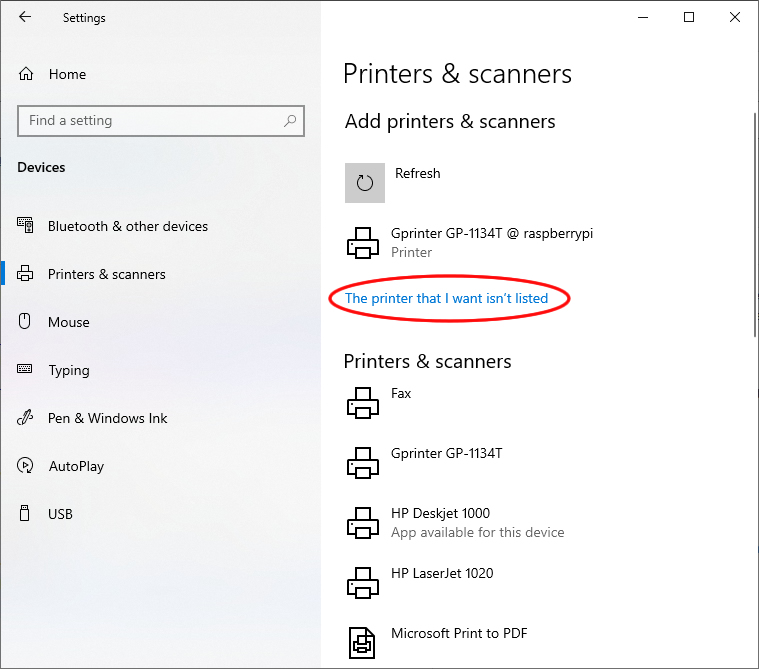Viewport: 759px width, 669px height.
Task: Open Mouse settings
Action: [69, 322]
